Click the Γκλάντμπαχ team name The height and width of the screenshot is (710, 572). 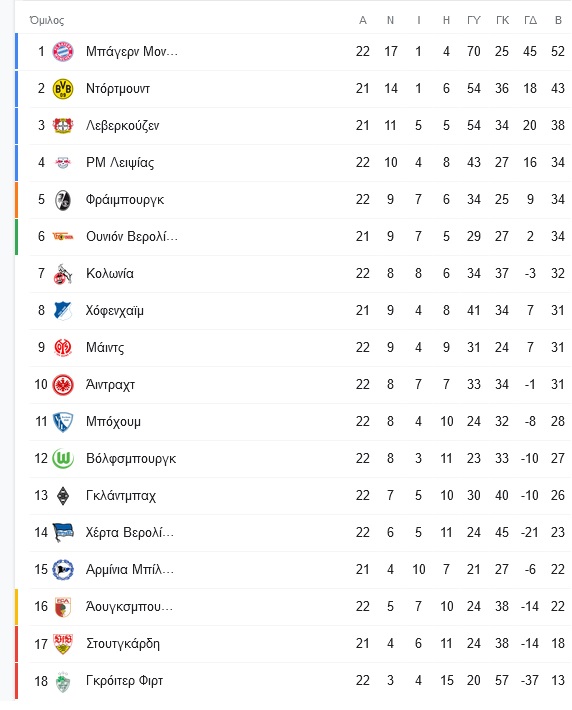click(121, 496)
